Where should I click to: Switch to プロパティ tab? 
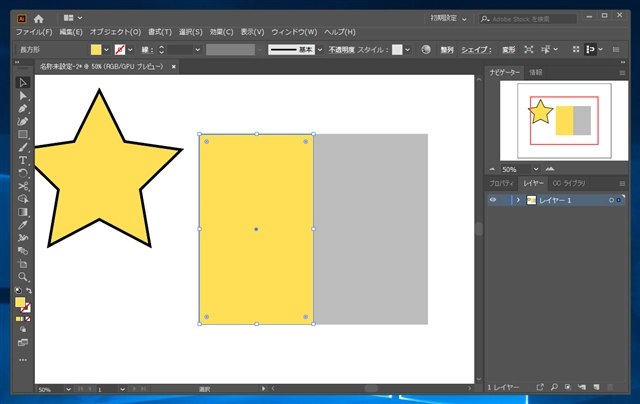501,183
